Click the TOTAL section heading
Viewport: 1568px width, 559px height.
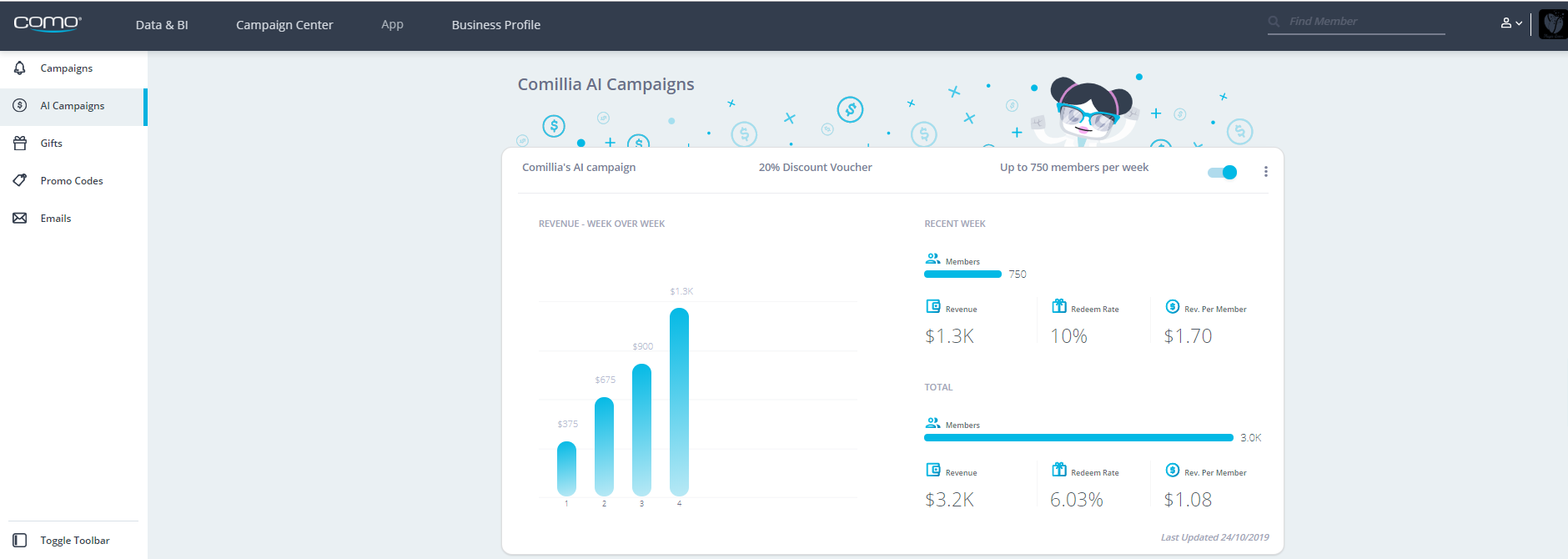point(938,387)
